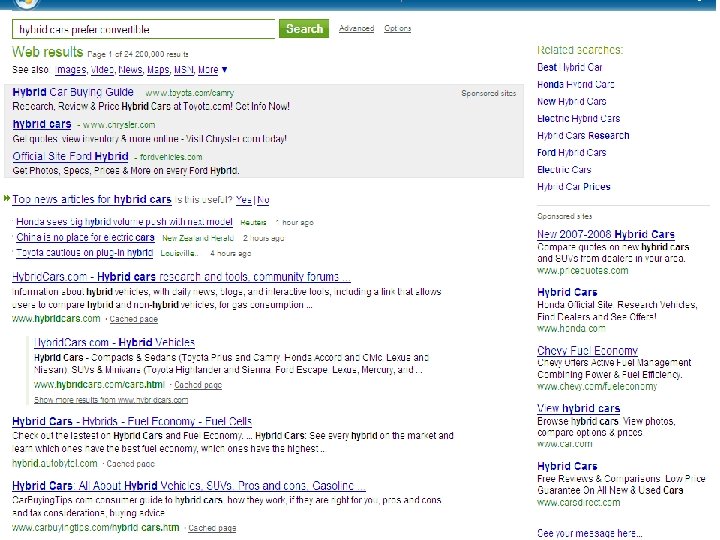720x540 pixels.
Task: Open HybridCars.com Hybrid Vehicles result
Action: coord(114,343)
